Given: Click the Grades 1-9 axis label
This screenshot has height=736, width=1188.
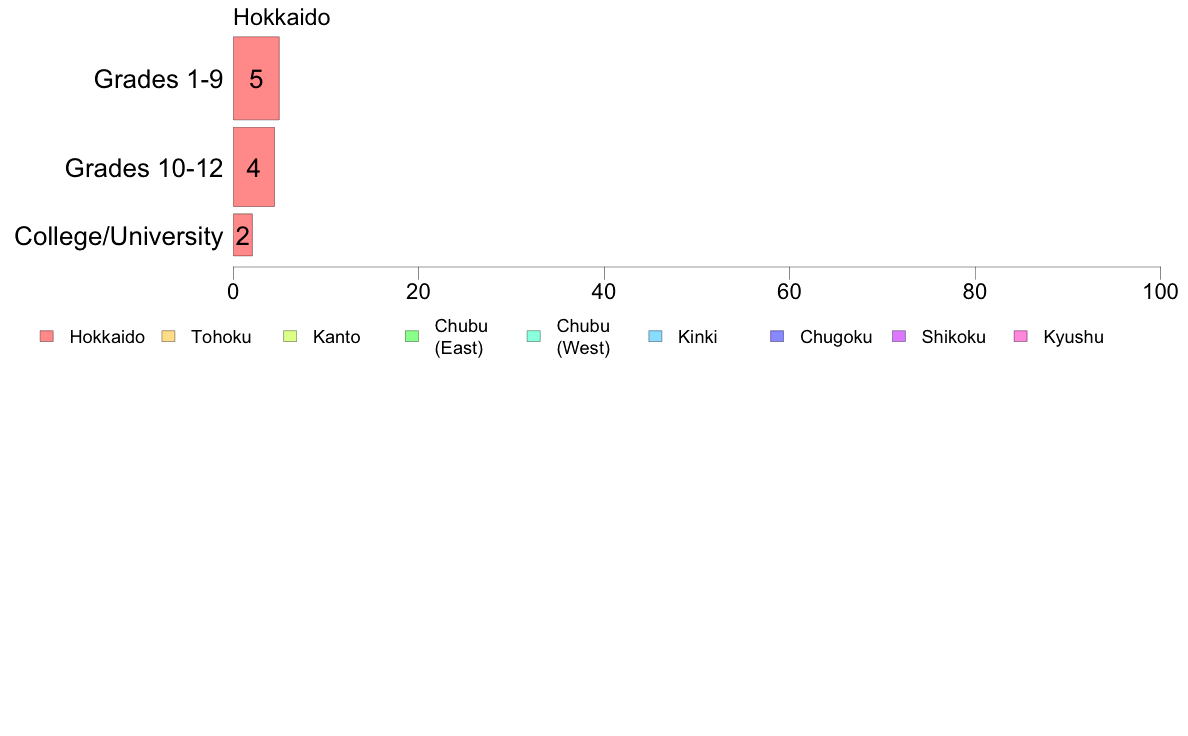Looking at the screenshot, I should [158, 79].
